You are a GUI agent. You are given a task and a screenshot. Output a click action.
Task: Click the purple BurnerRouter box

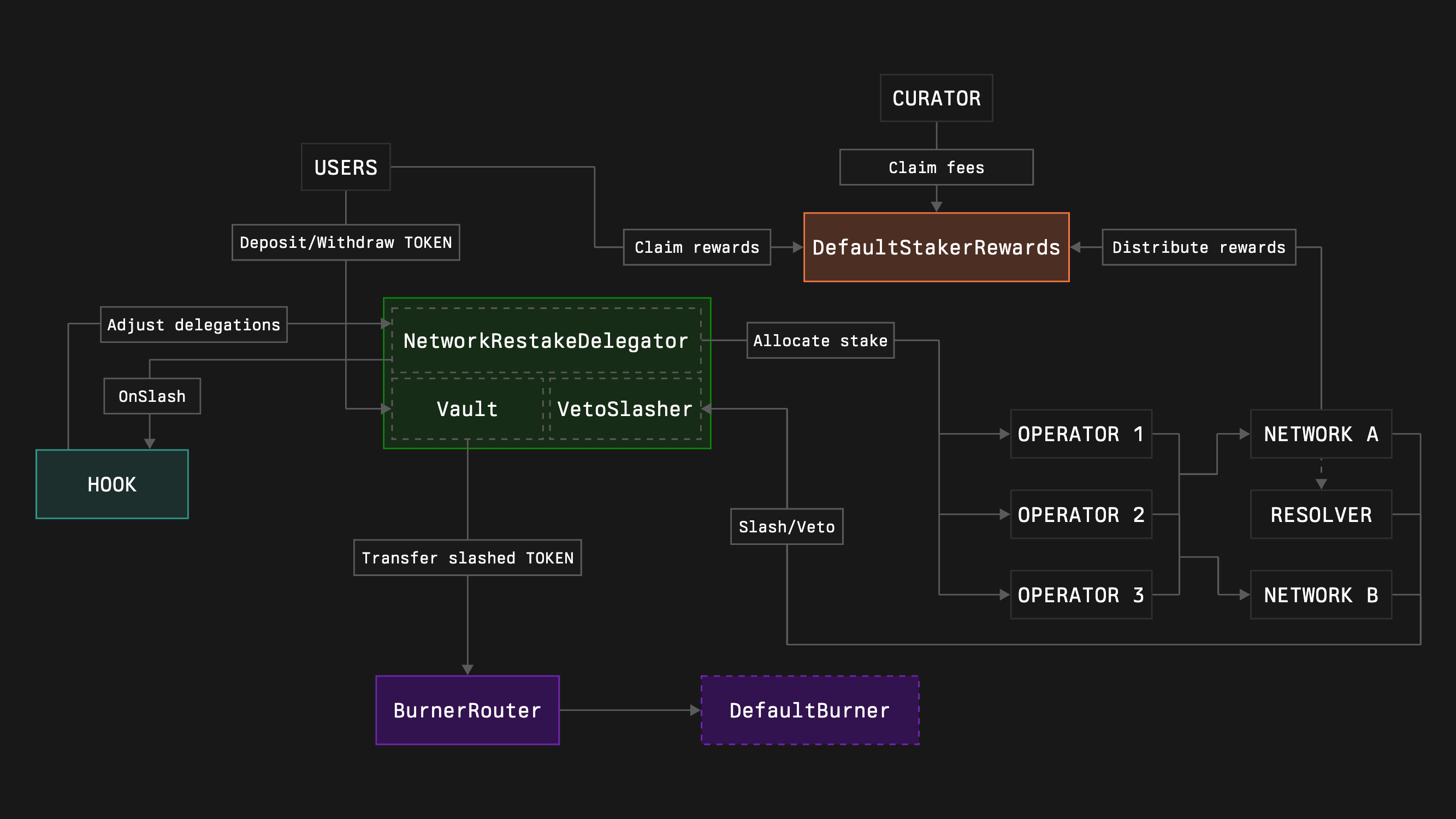467,710
